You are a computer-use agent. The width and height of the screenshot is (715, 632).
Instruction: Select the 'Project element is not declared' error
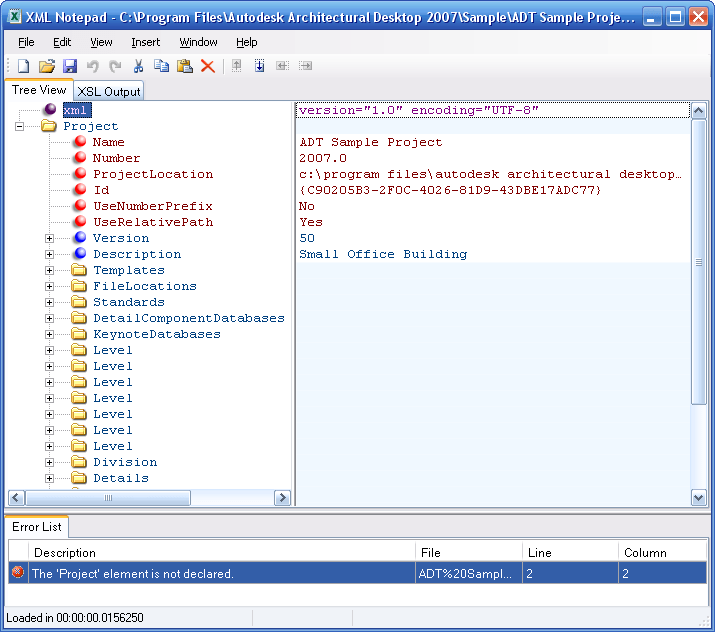tap(358, 573)
